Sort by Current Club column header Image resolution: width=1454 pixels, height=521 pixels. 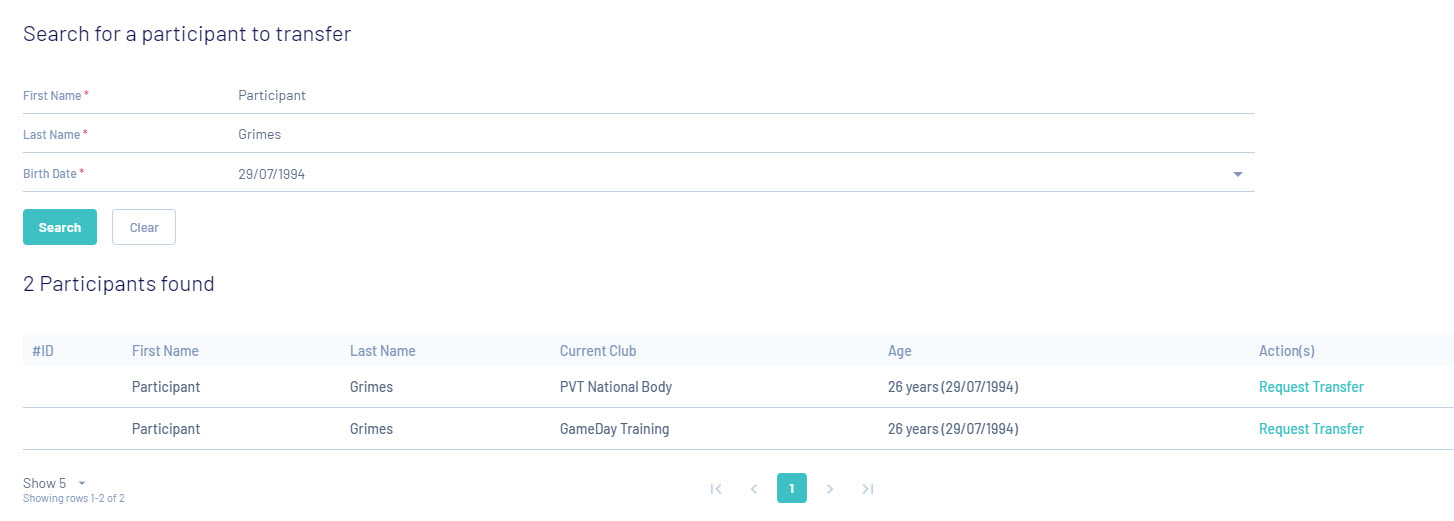tap(598, 351)
